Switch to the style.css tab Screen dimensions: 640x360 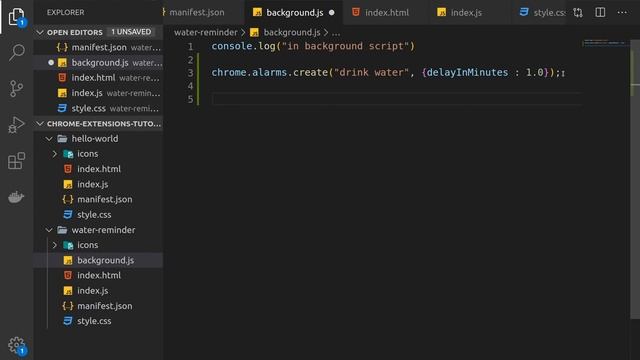(542, 13)
